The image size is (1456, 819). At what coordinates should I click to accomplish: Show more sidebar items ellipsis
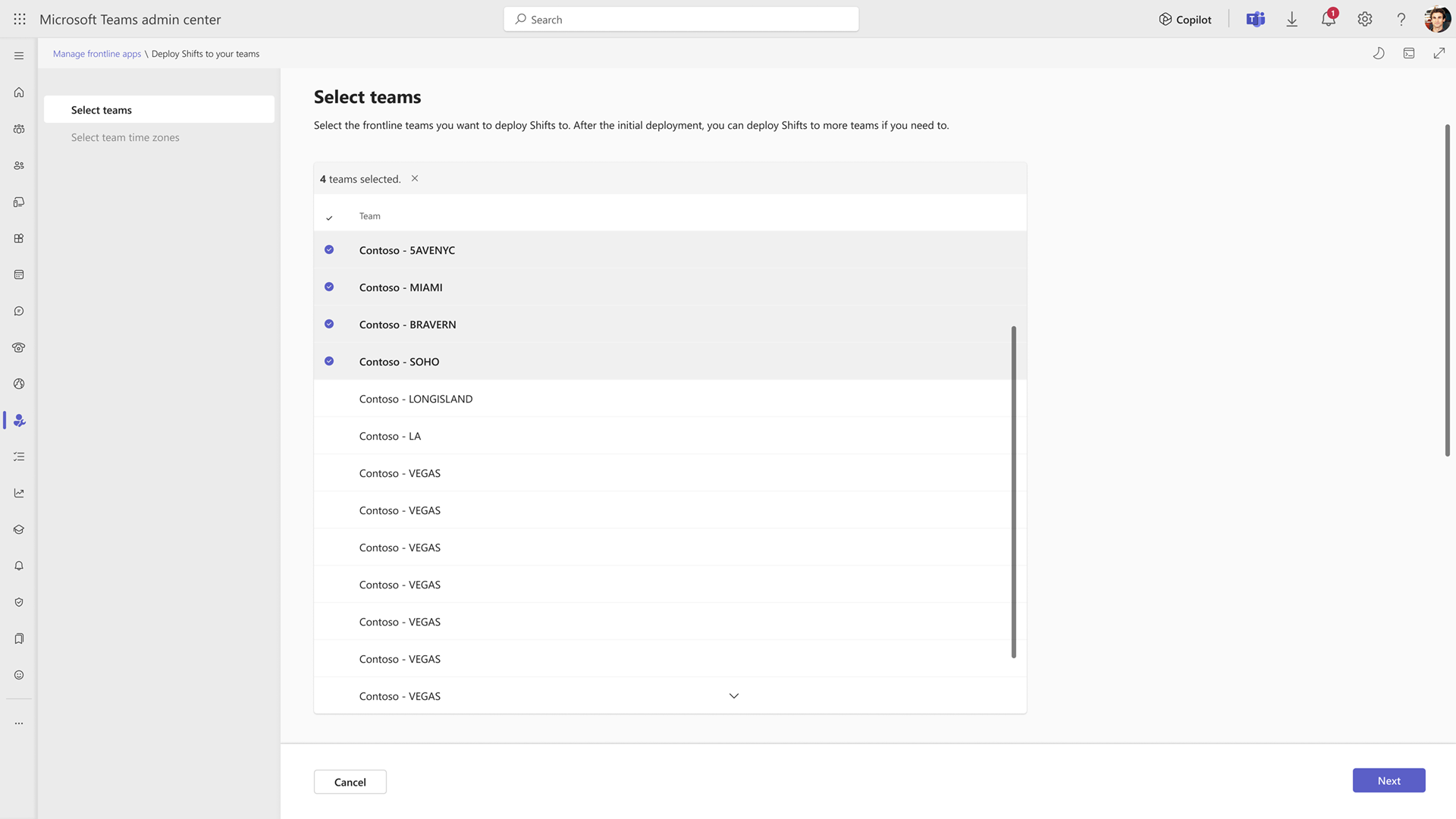[x=19, y=723]
